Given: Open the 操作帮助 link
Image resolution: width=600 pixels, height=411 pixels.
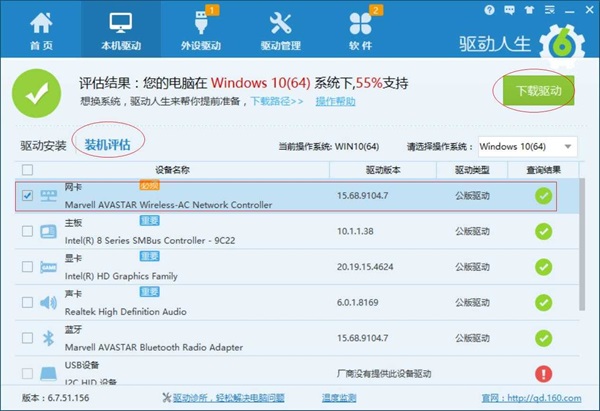Looking at the screenshot, I should (x=335, y=101).
